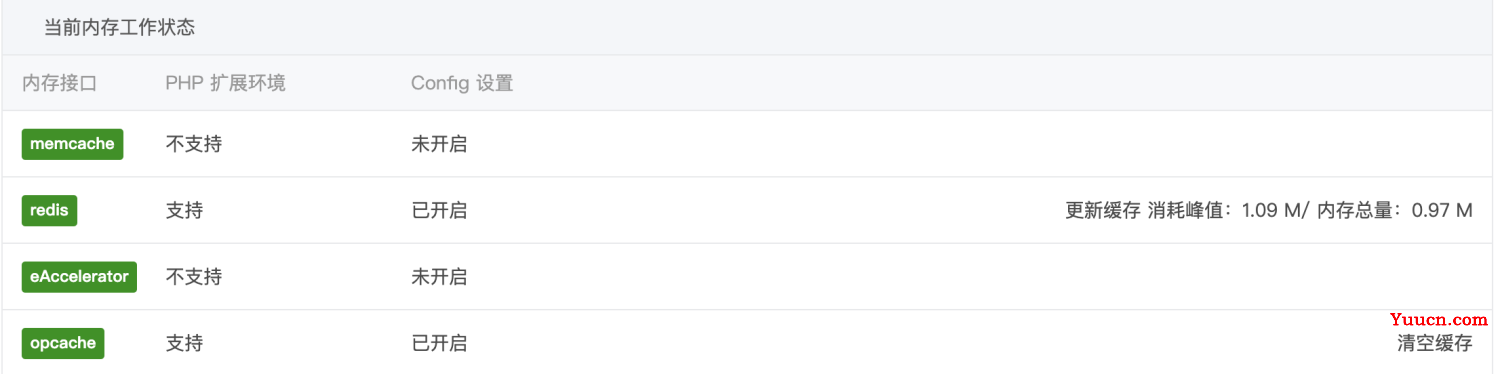Click memcache's 未开启 config status
This screenshot has width=1500, height=374.
point(439,144)
